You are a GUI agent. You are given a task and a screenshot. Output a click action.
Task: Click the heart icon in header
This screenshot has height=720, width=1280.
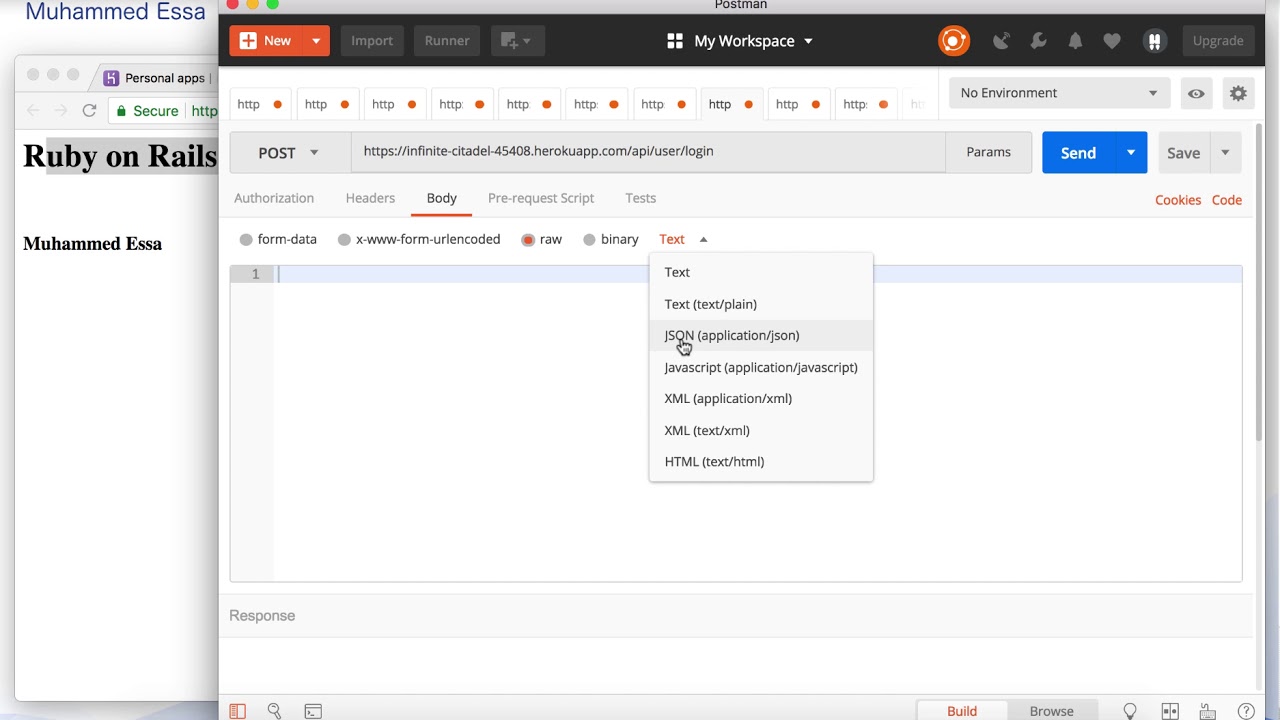[1112, 41]
